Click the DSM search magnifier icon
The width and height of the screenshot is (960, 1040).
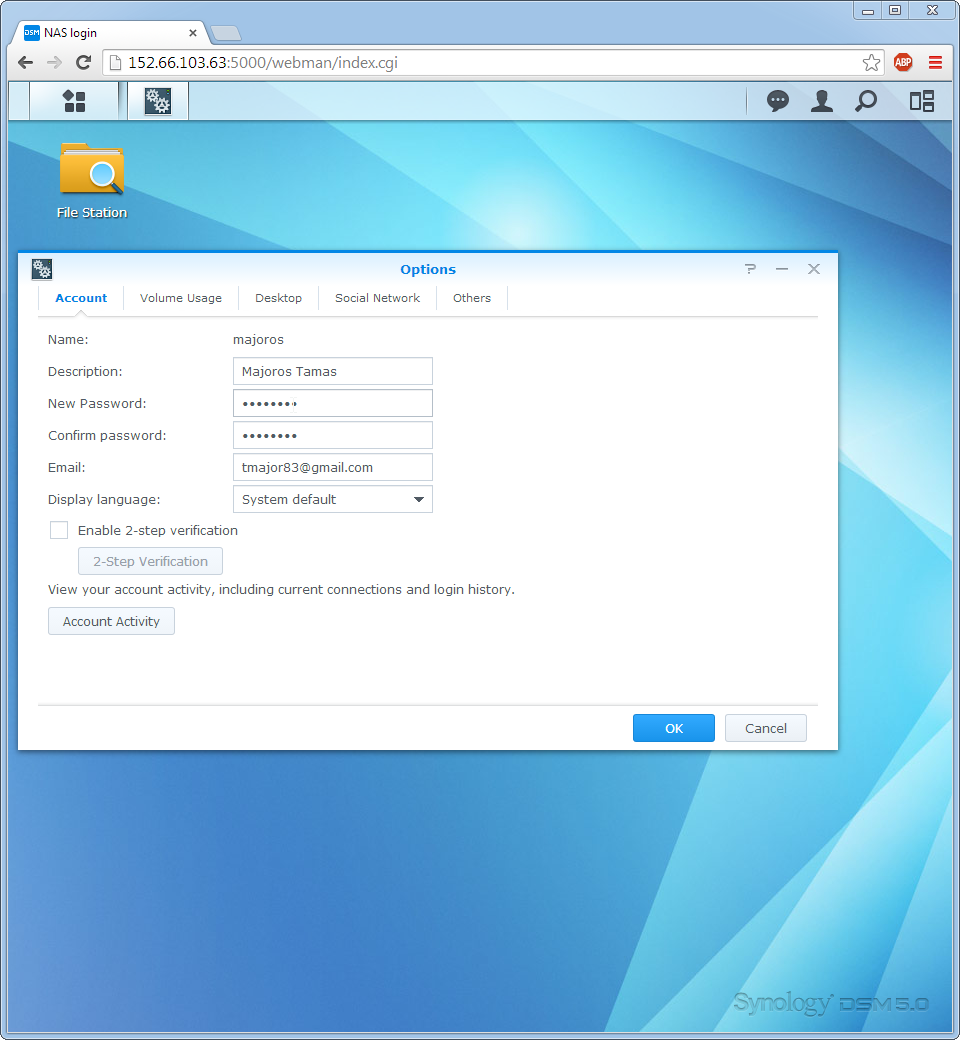(866, 101)
